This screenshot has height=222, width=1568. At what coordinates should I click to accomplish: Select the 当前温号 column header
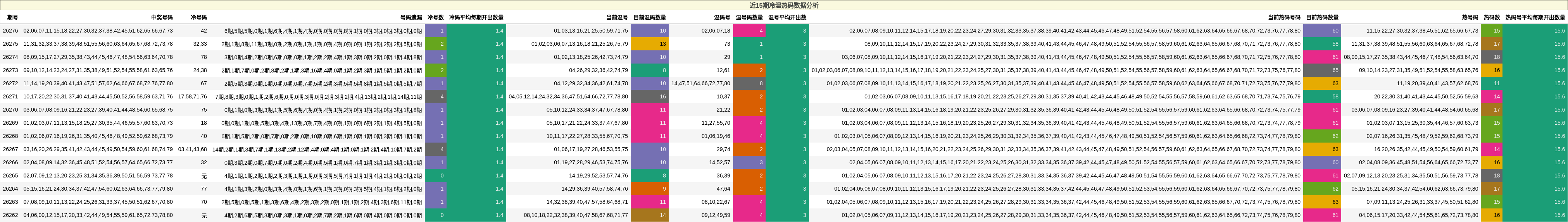(617, 18)
